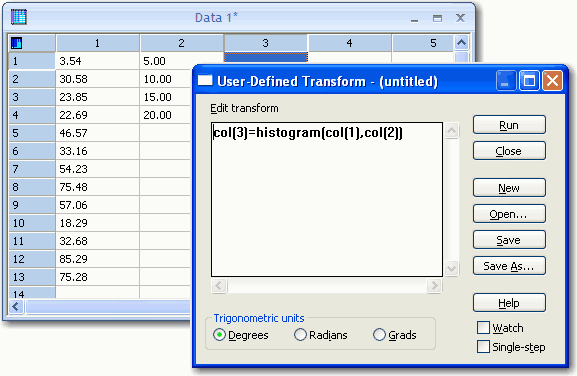Click the worksheet scroll up arrow
This screenshot has width=577, height=376.
[x=461, y=43]
